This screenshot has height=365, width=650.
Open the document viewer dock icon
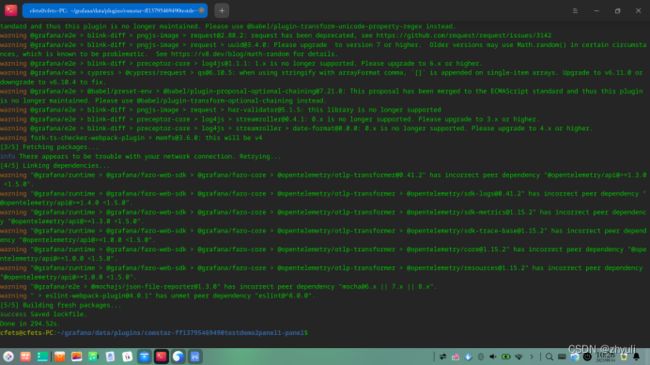pos(110,356)
